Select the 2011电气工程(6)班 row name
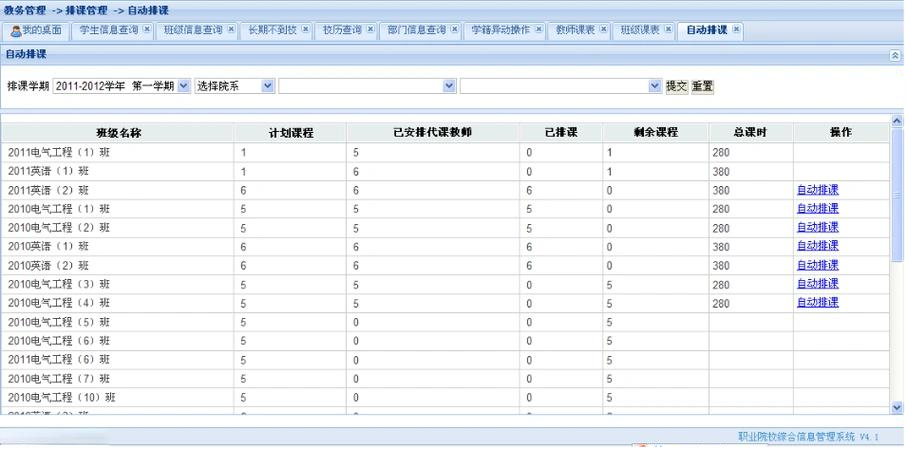 click(59, 360)
